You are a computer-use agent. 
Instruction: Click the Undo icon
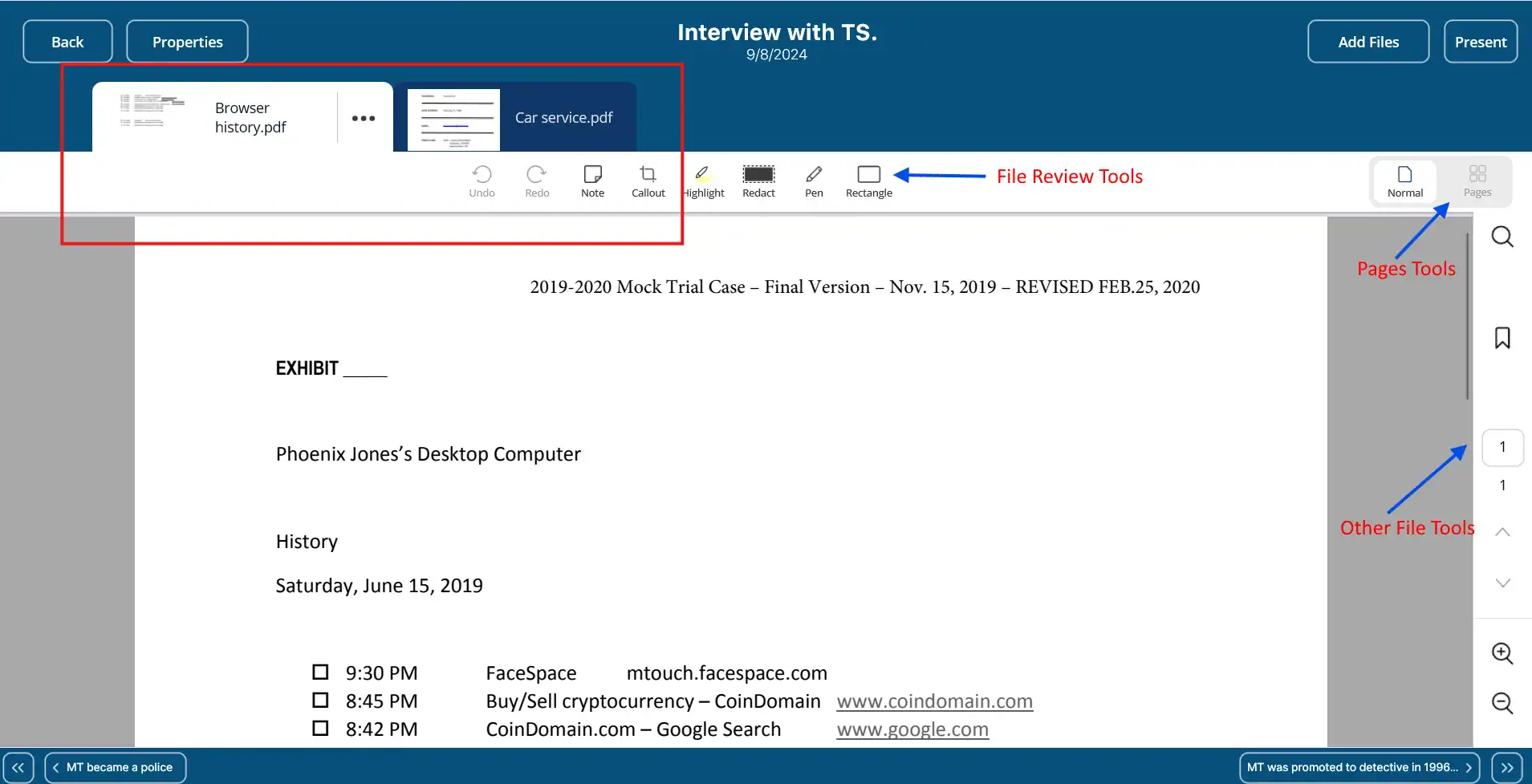pos(482,181)
